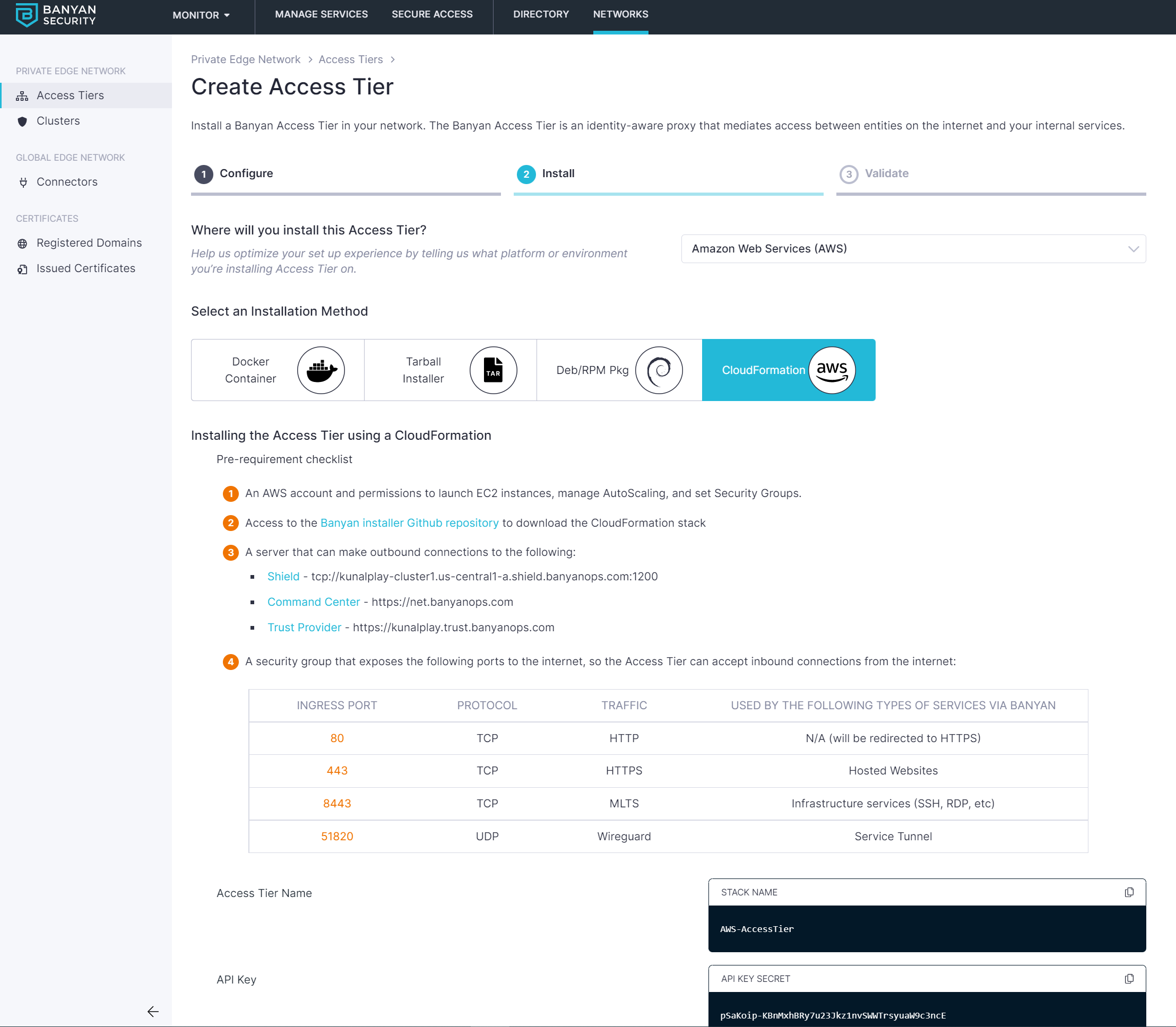Image resolution: width=1176 pixels, height=1027 pixels.
Task: Open Banyan installer Github repository link
Action: click(409, 523)
